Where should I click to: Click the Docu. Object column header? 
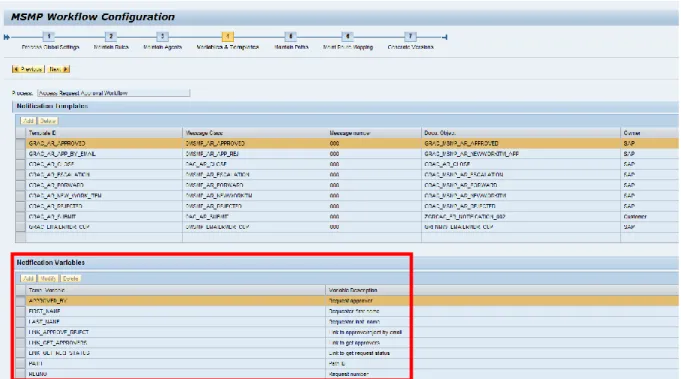tap(521, 133)
